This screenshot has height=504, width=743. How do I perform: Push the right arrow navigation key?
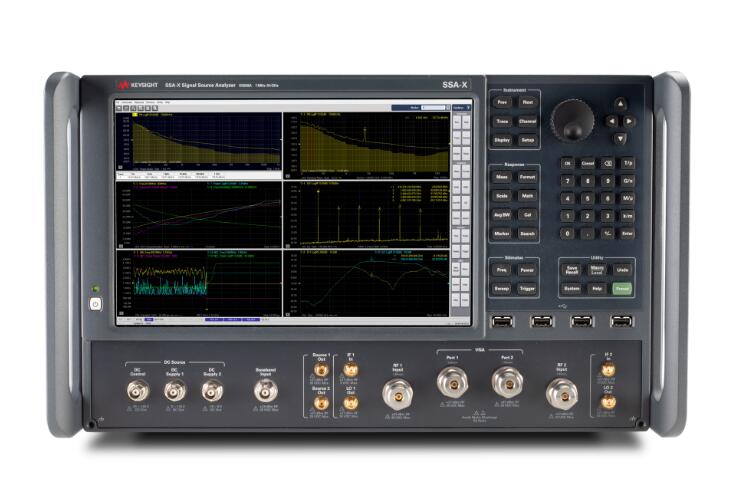[x=629, y=121]
